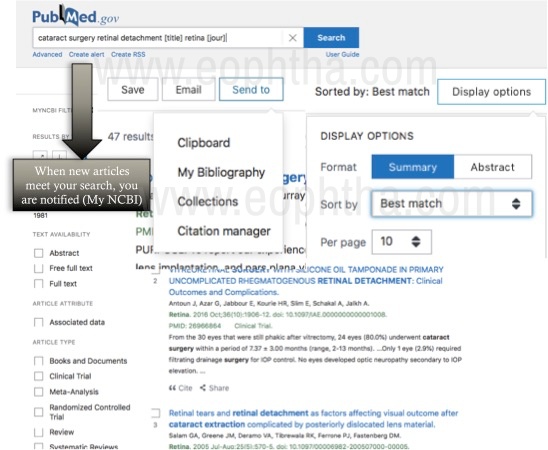This screenshot has height=450, width=548.
Task: Expand the Display options panel
Action: coord(491,92)
